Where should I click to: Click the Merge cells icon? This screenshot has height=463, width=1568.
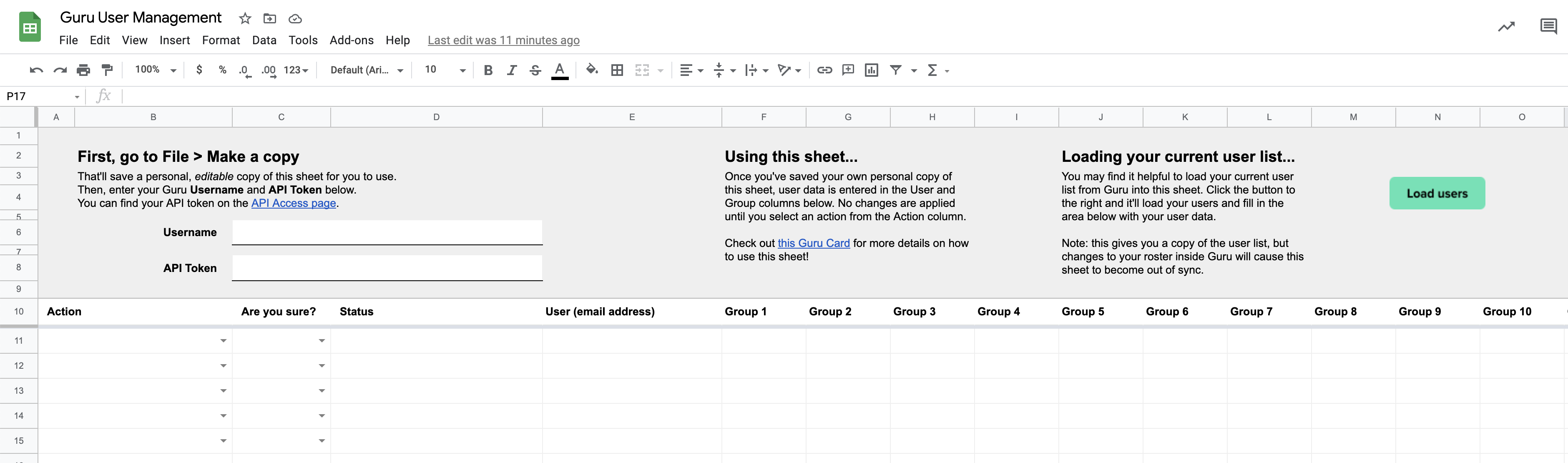(641, 70)
